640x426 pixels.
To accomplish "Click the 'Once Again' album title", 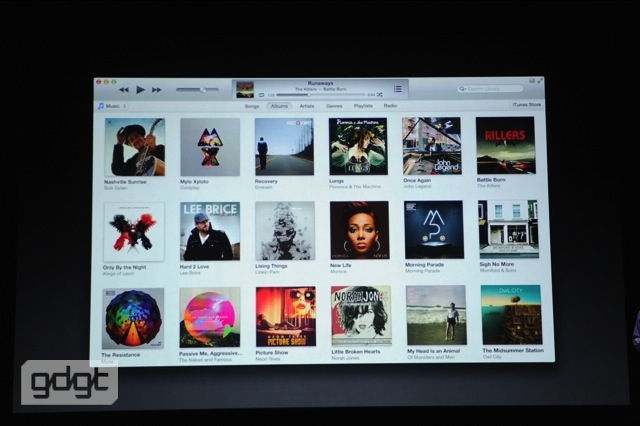I will coord(417,180).
